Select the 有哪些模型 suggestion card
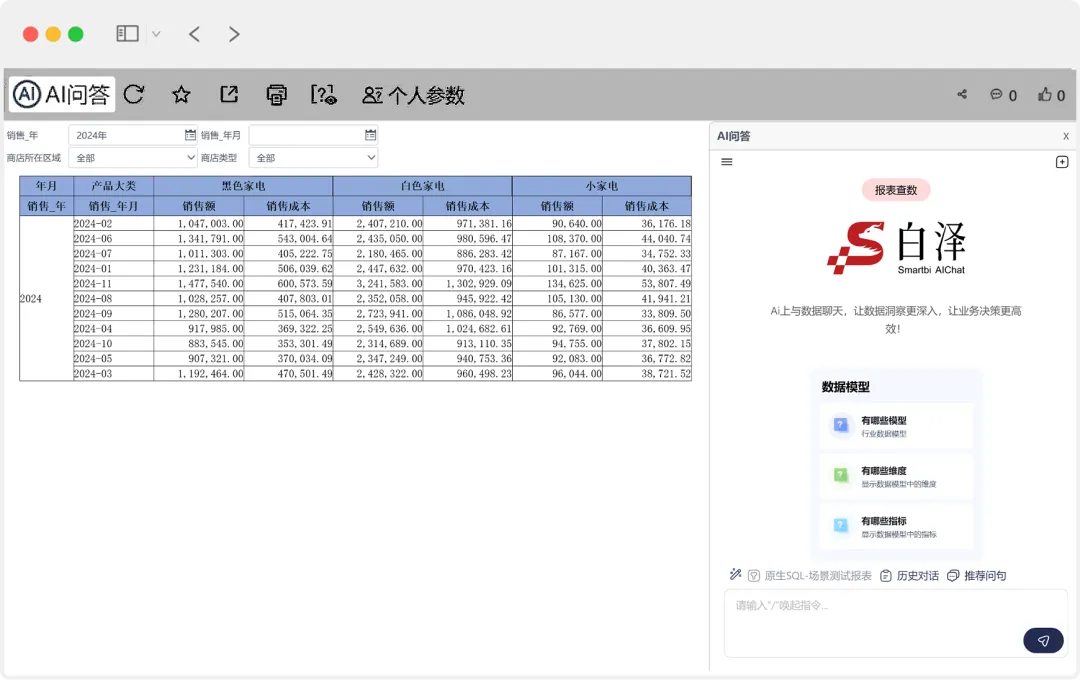Viewport: 1080px width, 680px height. coord(896,426)
